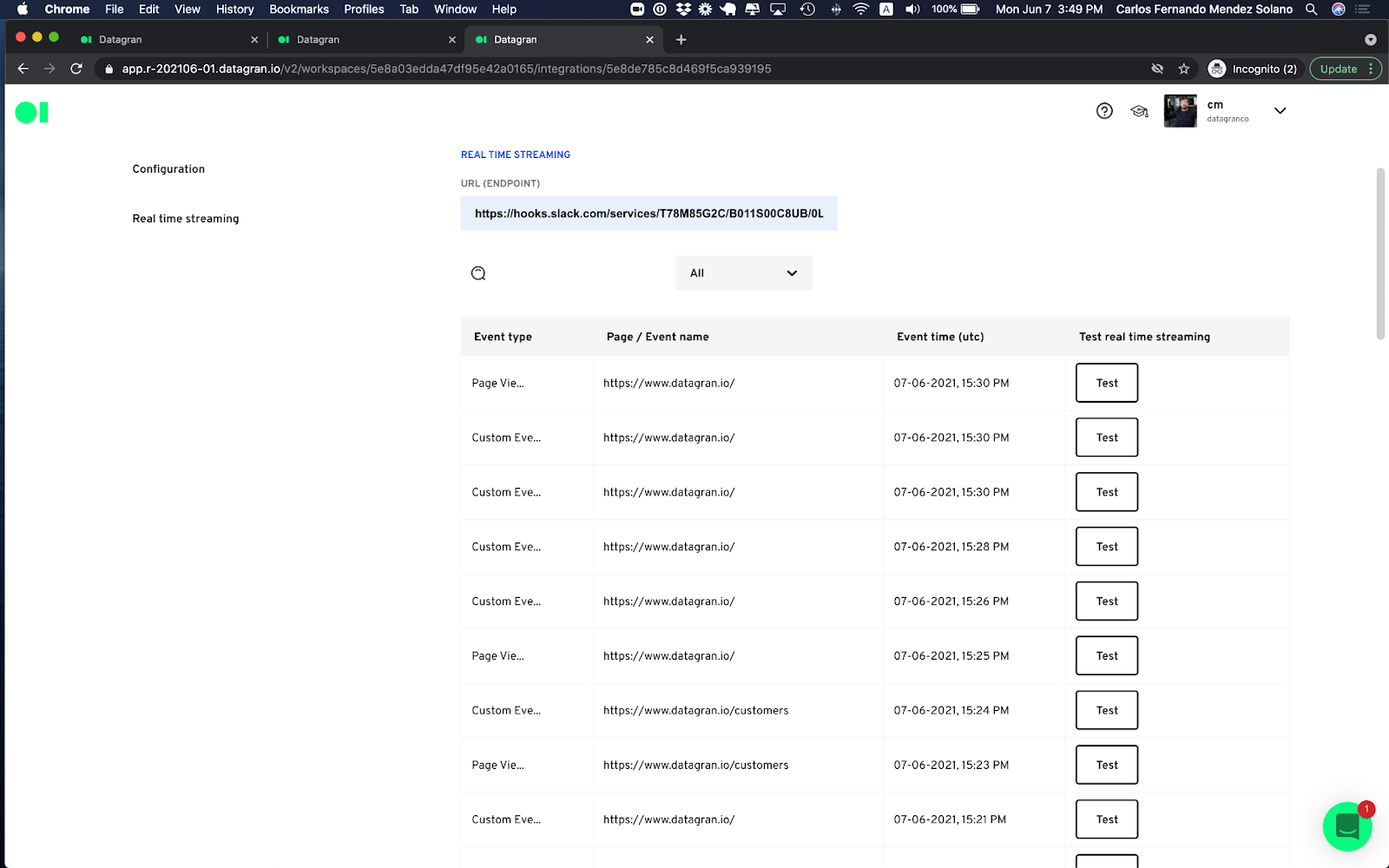The image size is (1389, 868).
Task: Click the Slack webhook URL endpoint field
Action: [648, 214]
